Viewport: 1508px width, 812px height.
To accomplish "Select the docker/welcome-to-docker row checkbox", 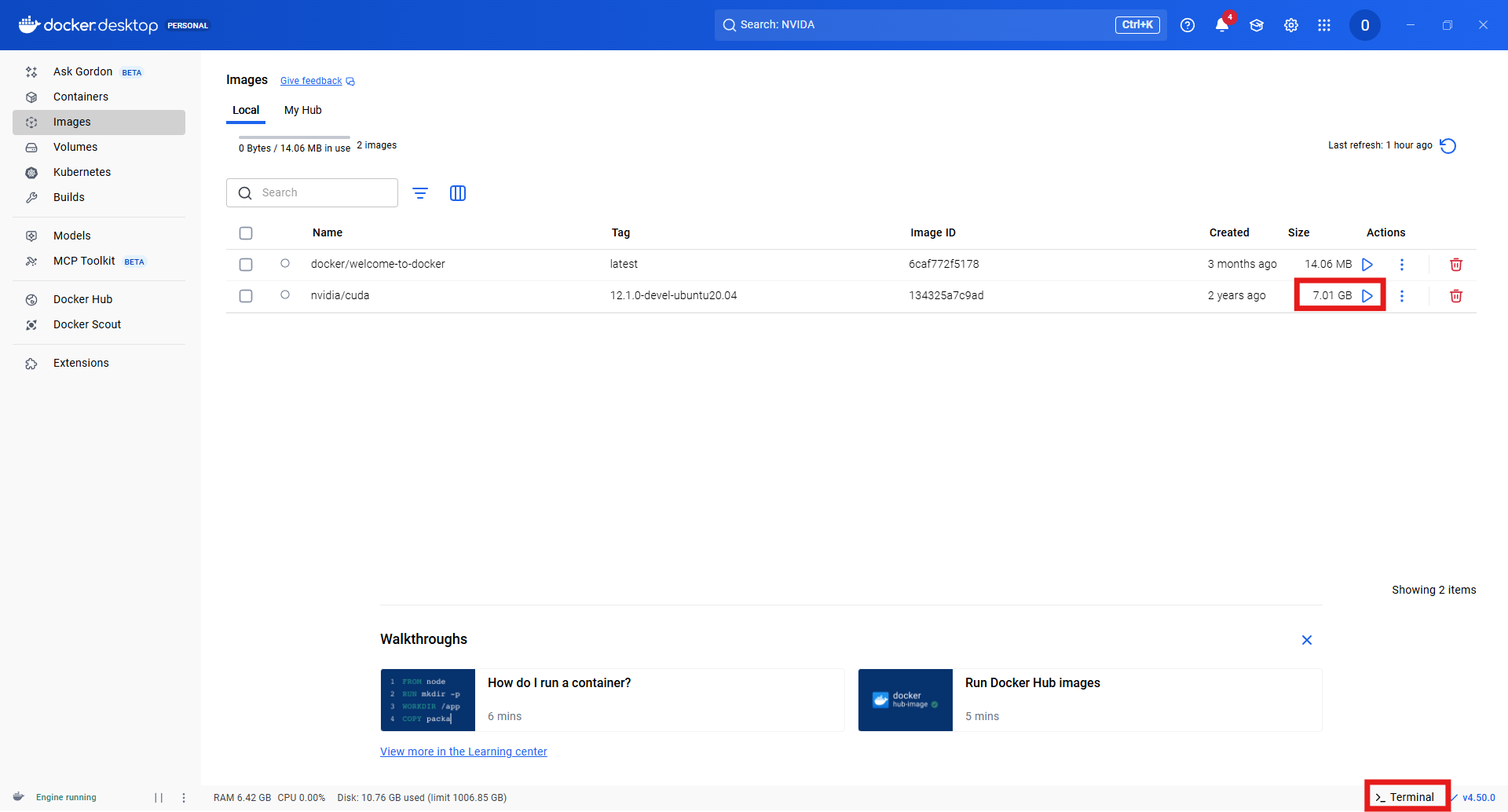I will 246,265.
